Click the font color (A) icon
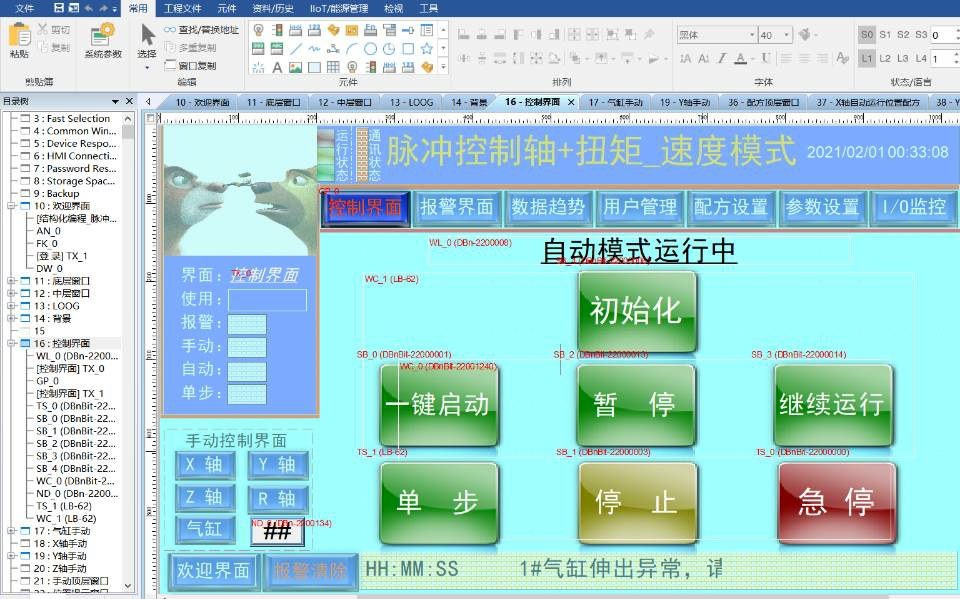960x599 pixels. pyautogui.click(x=740, y=58)
